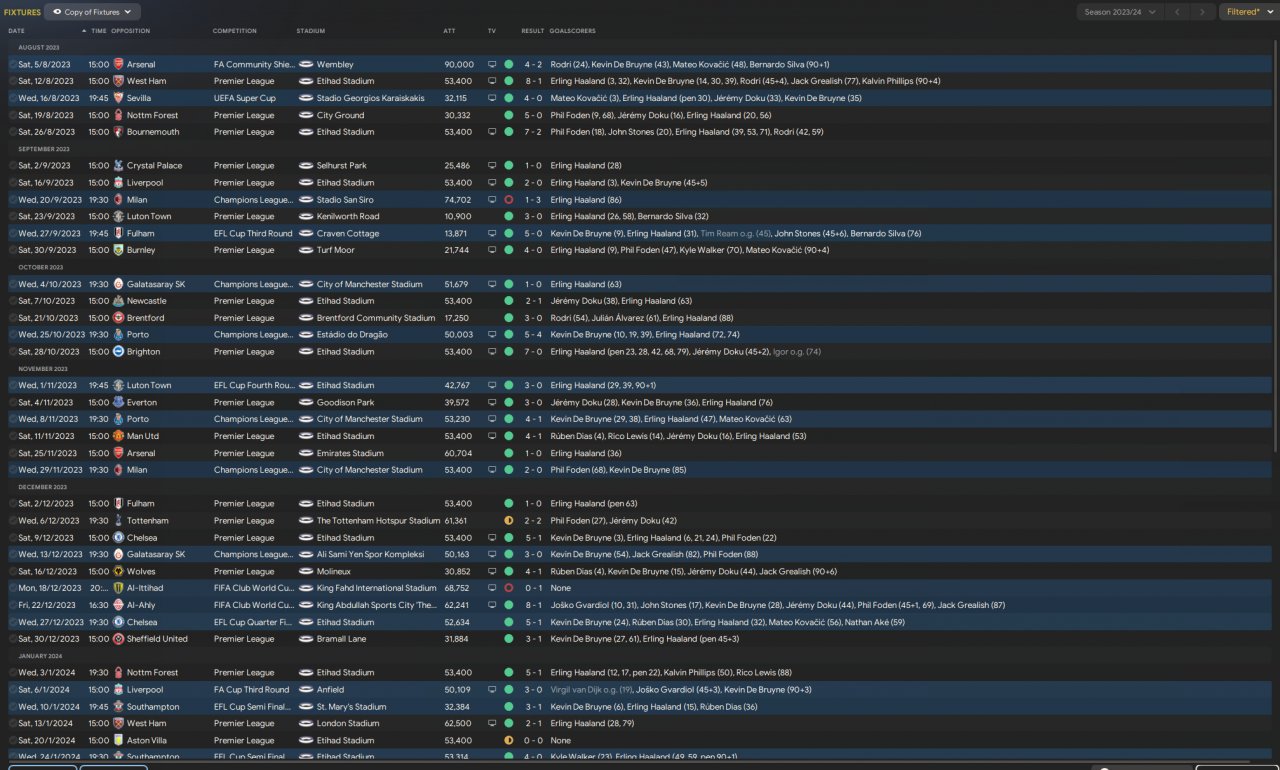Screen dimensions: 1280x770
Task: Open the 5 - 4 result against Porto
Action: tap(532, 335)
